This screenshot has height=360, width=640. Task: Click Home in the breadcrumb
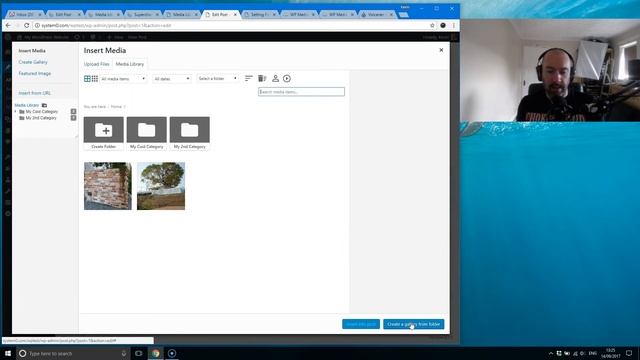[x=116, y=107]
